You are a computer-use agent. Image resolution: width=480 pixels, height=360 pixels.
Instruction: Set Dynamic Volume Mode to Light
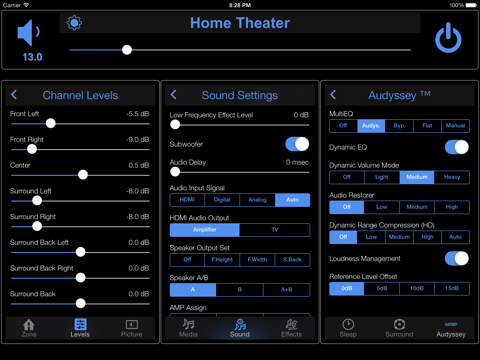(382, 177)
